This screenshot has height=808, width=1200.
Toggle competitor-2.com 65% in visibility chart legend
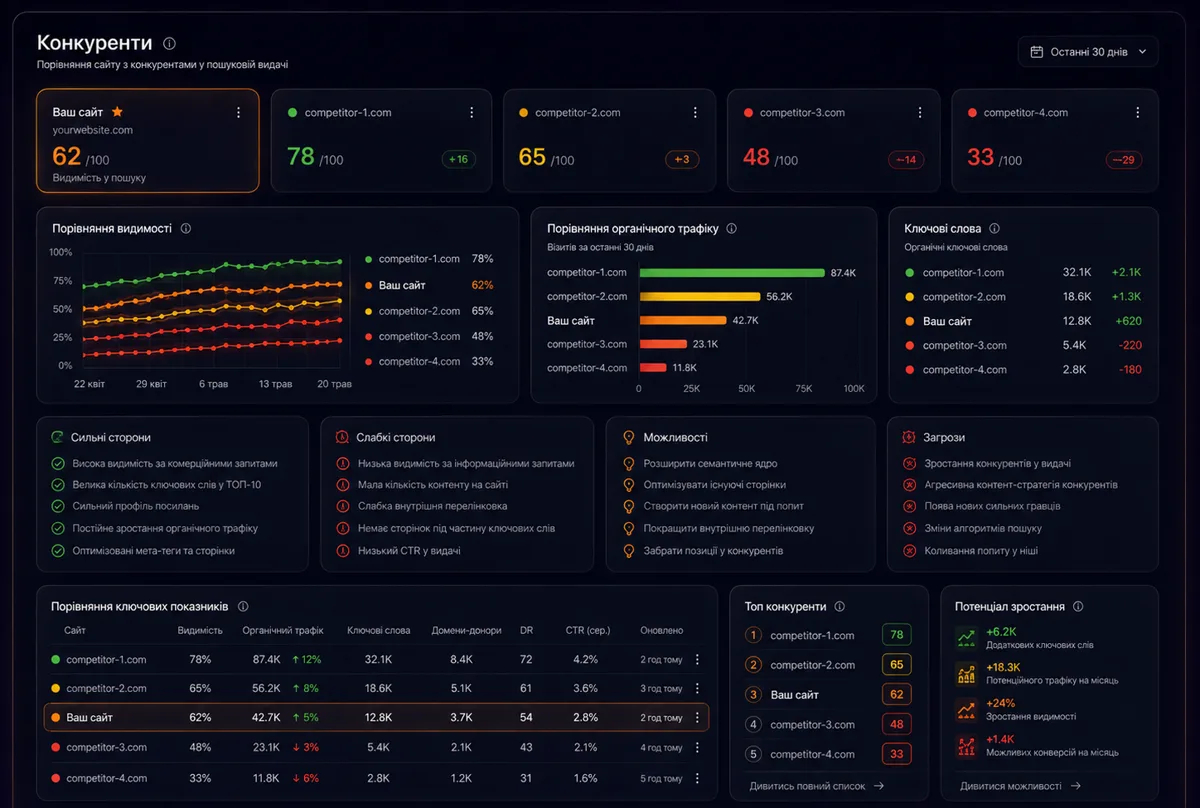[x=430, y=311]
